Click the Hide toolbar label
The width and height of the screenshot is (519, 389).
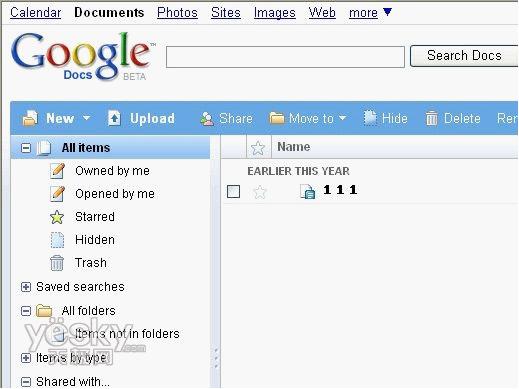pyautogui.click(x=395, y=118)
